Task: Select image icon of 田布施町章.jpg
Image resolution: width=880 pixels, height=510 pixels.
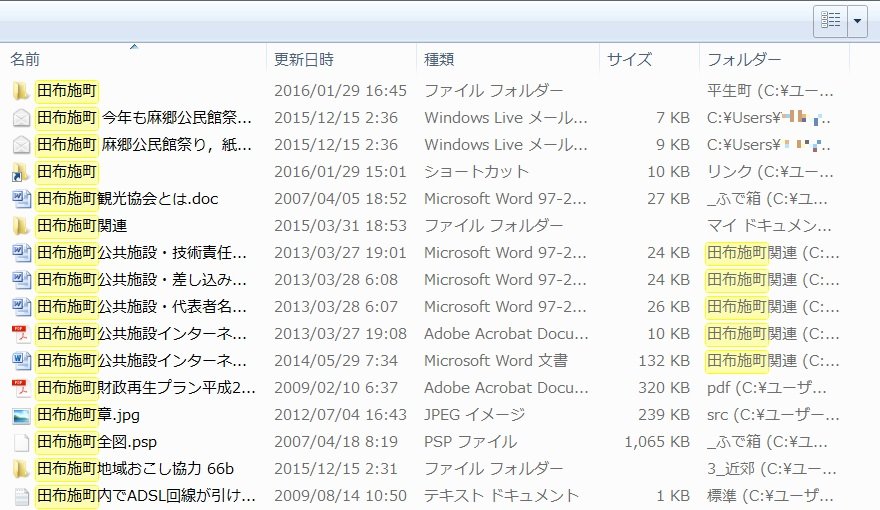Action: [21, 415]
